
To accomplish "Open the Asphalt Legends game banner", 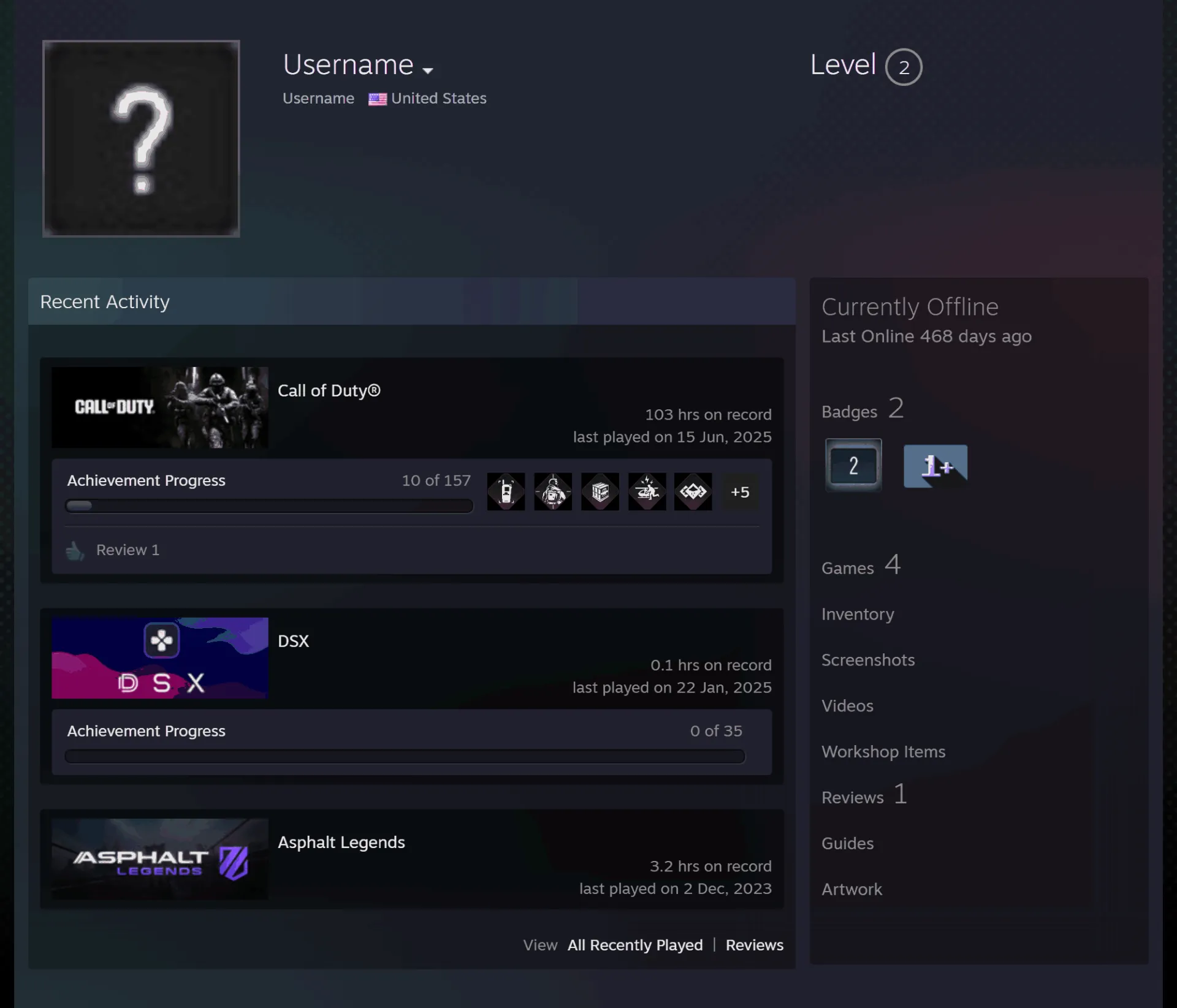I will click(x=160, y=859).
